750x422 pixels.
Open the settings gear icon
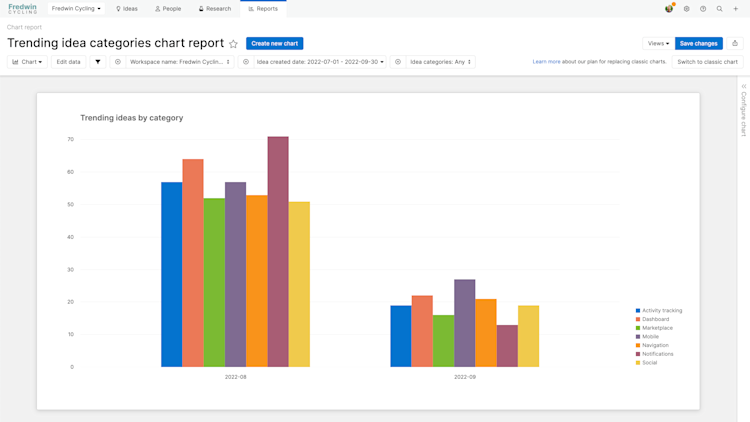click(686, 9)
